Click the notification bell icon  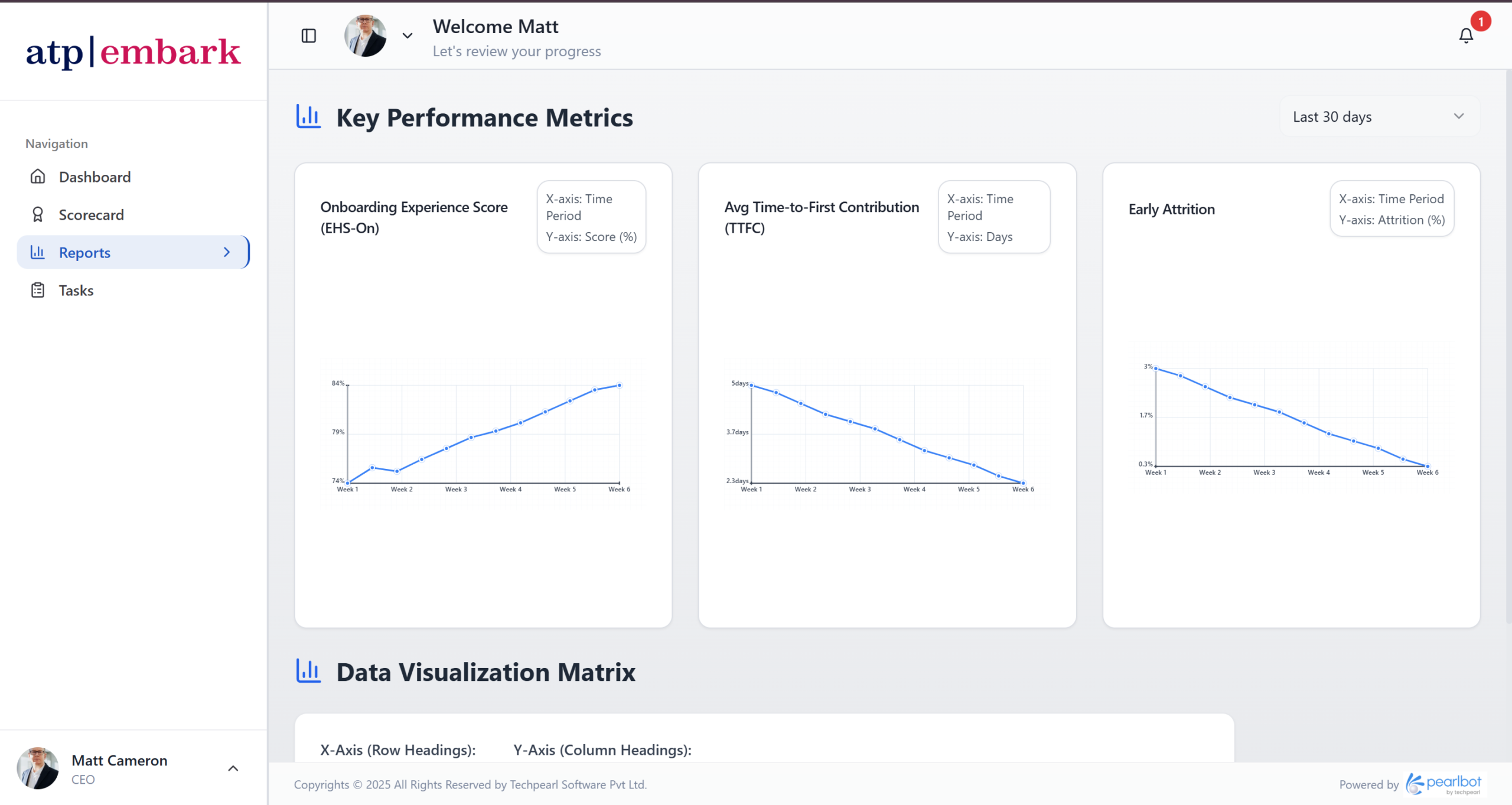pyautogui.click(x=1465, y=36)
